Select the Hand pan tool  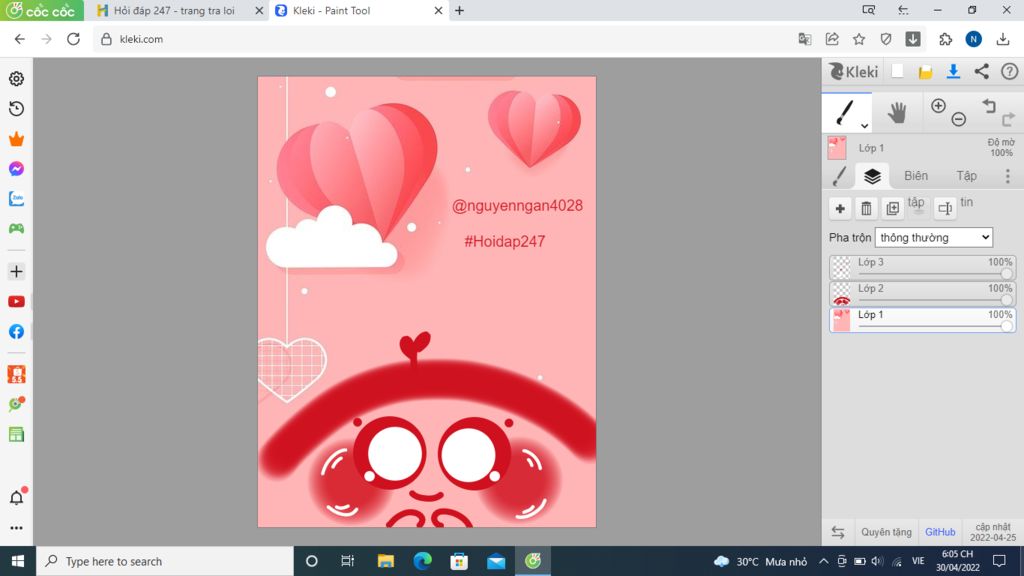tap(897, 111)
